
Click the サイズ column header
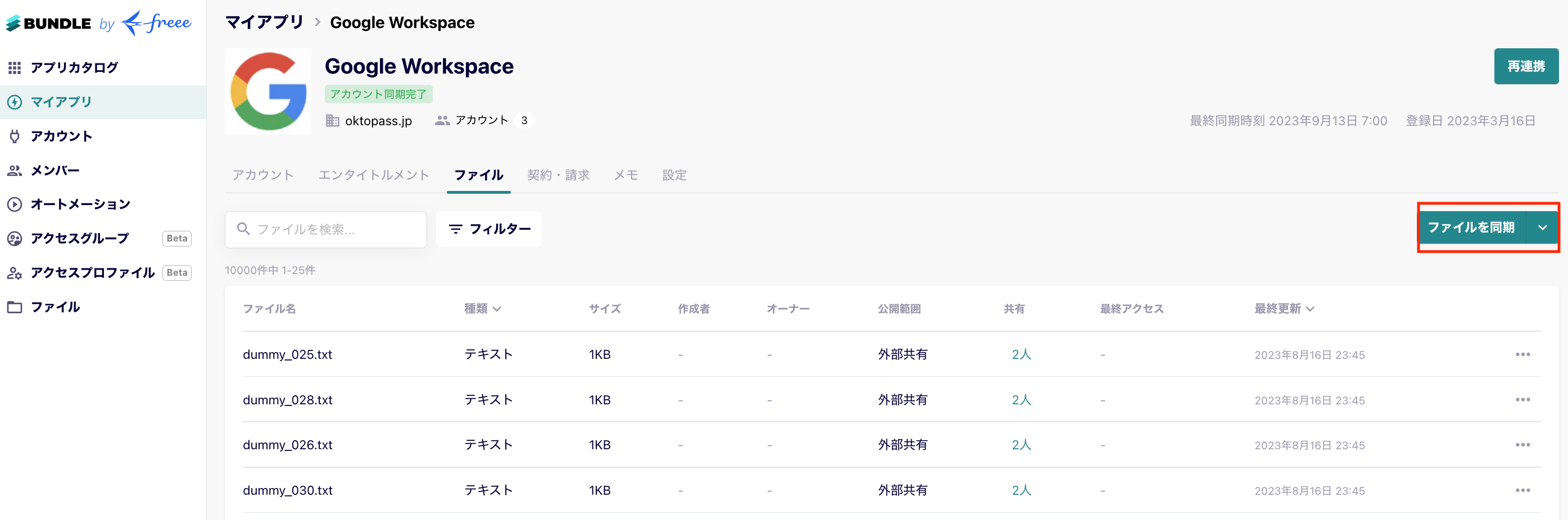click(604, 309)
